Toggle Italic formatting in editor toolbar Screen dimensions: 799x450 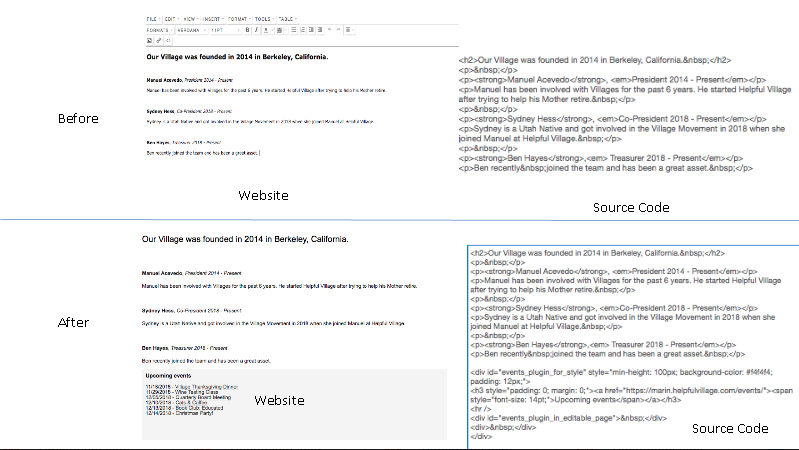(x=256, y=30)
